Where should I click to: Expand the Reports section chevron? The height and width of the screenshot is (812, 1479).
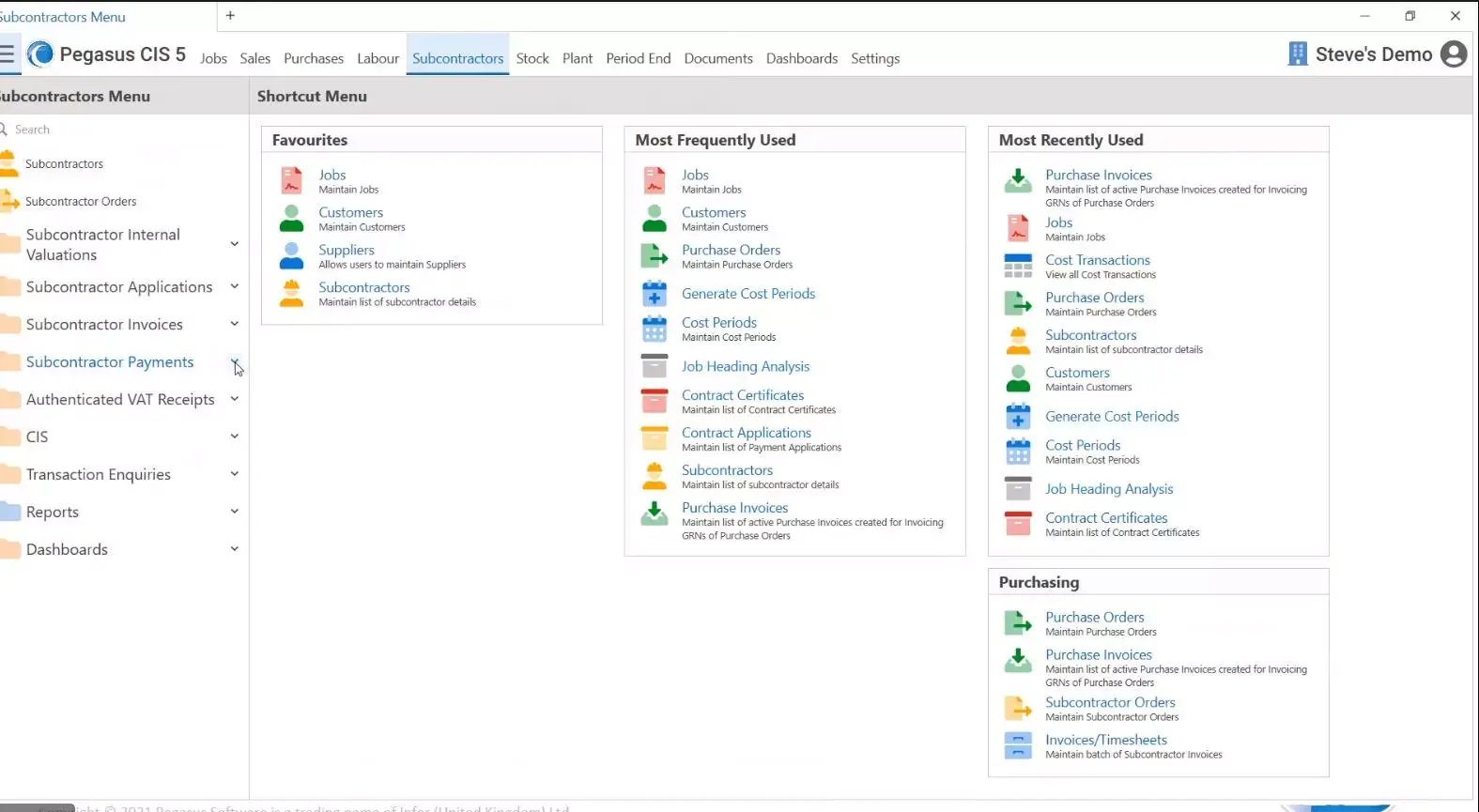(235, 512)
